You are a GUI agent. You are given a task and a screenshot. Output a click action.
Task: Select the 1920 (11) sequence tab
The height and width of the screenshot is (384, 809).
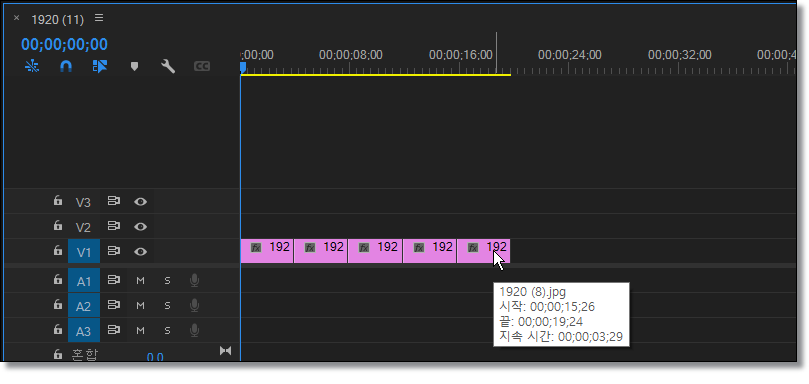pyautogui.click(x=57, y=19)
